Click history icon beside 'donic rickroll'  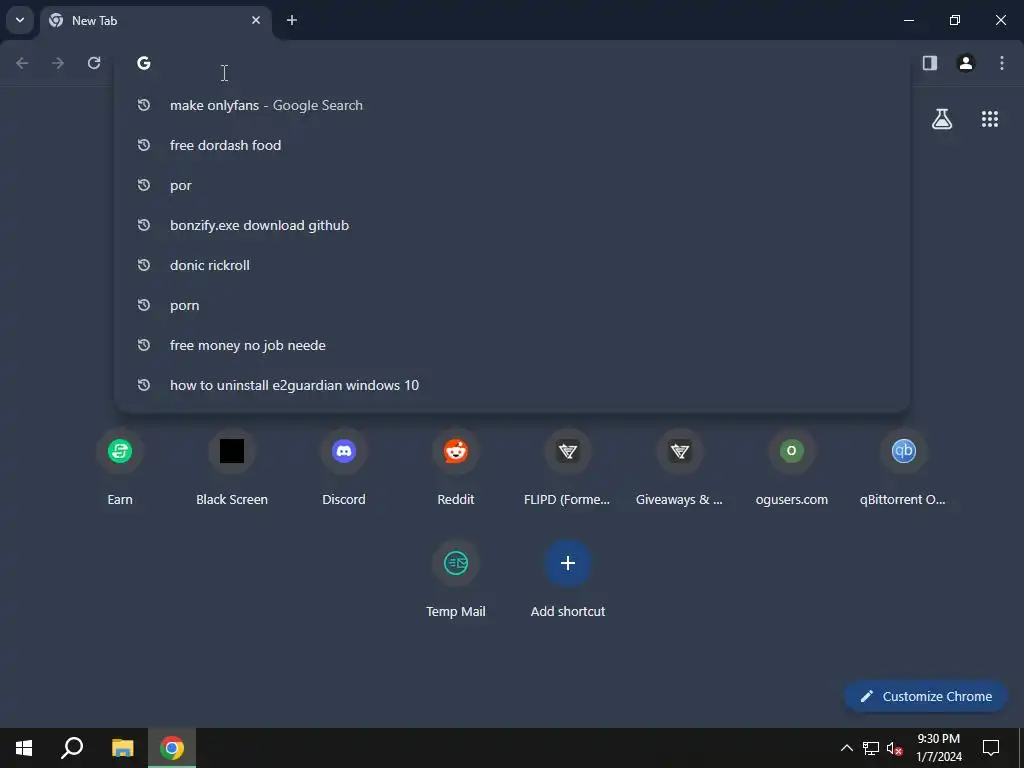[x=144, y=265]
